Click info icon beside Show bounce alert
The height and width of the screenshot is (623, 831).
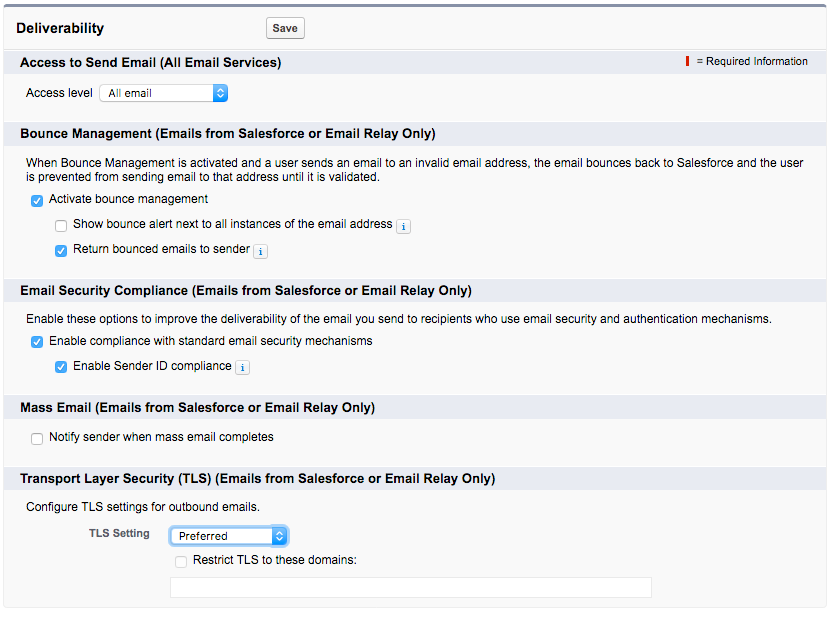[403, 226]
